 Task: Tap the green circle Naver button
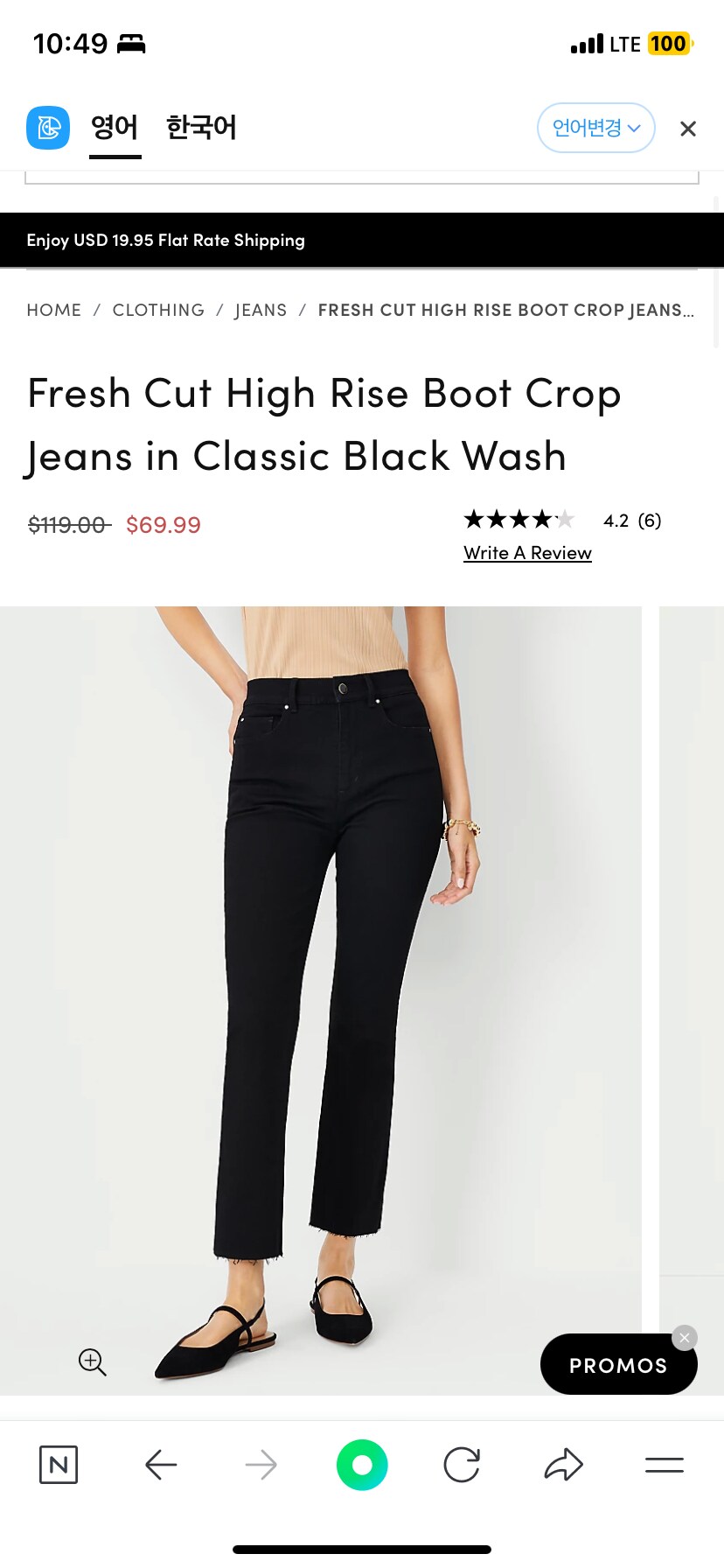(x=362, y=1465)
